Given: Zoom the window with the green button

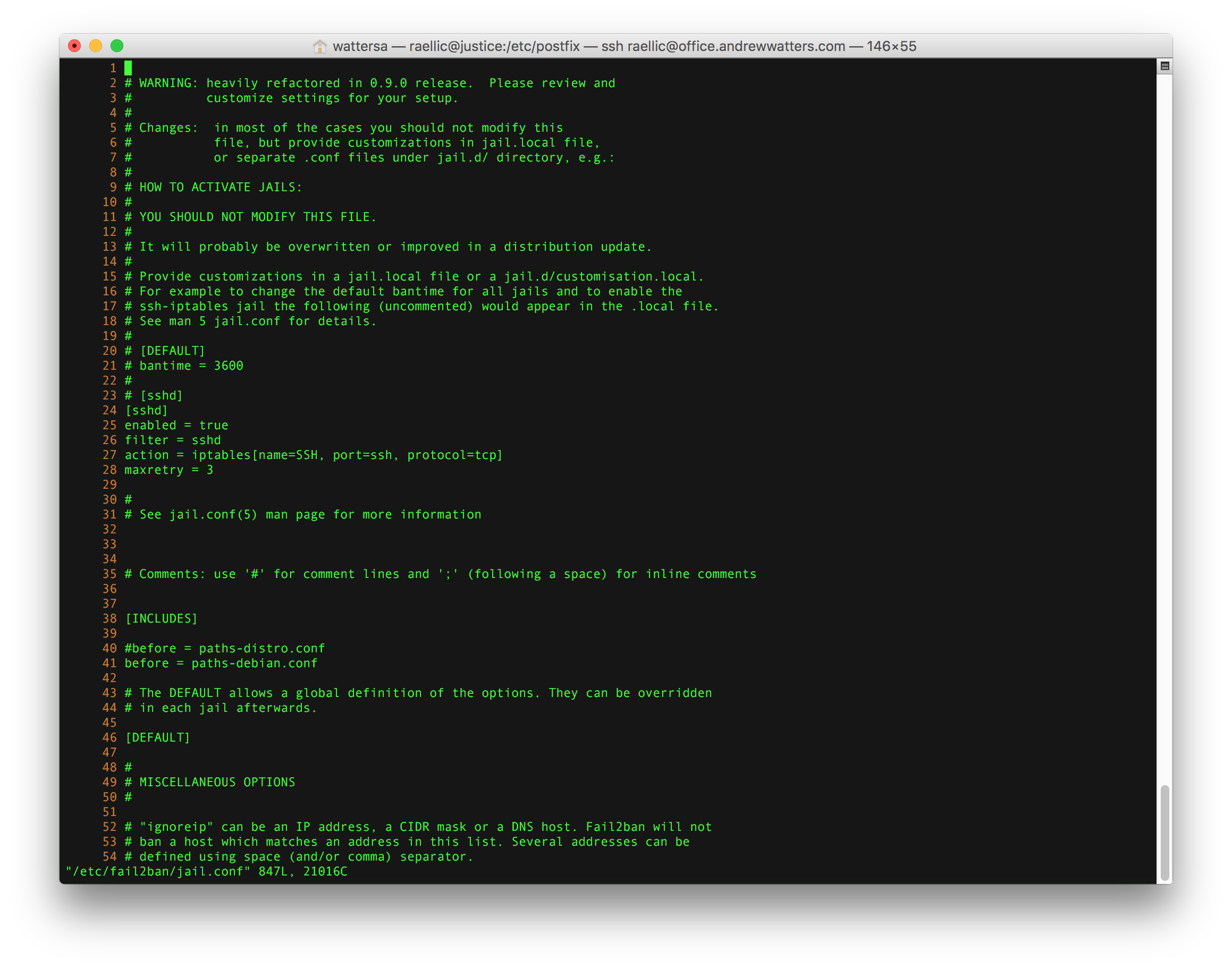Looking at the screenshot, I should [x=117, y=46].
